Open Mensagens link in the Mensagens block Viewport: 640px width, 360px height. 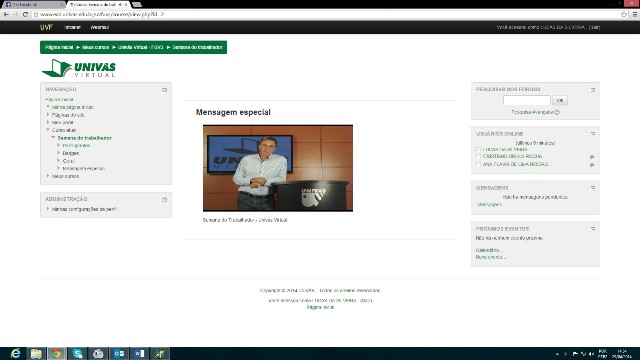pos(490,204)
